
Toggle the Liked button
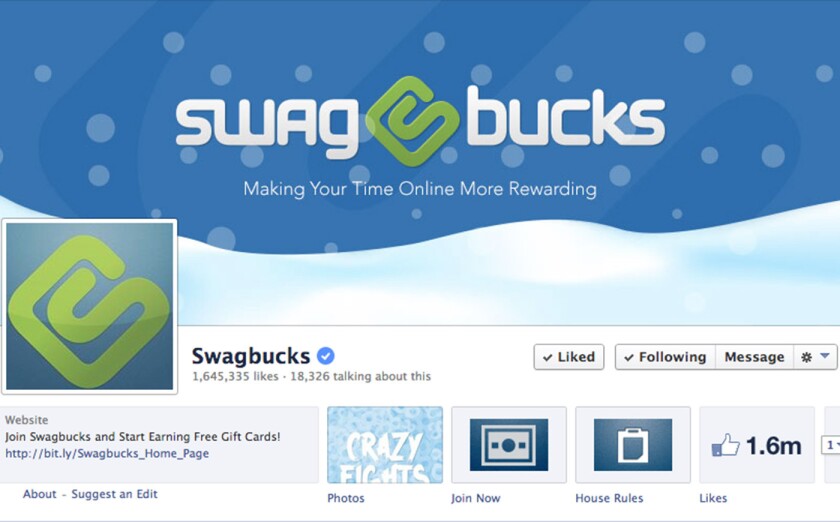tap(568, 357)
